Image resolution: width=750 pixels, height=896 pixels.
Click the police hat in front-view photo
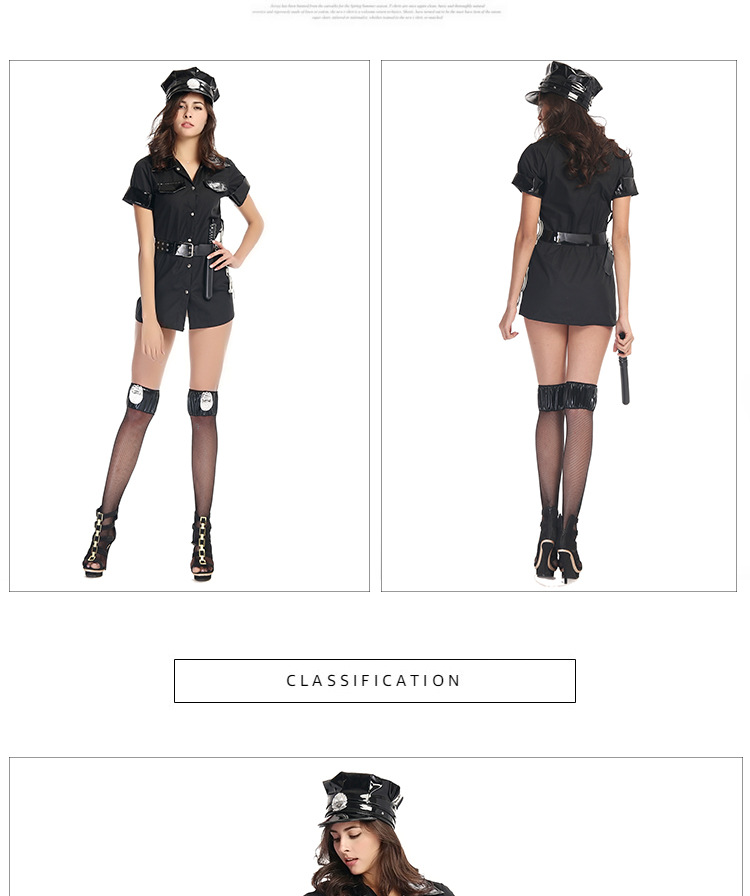click(x=190, y=84)
